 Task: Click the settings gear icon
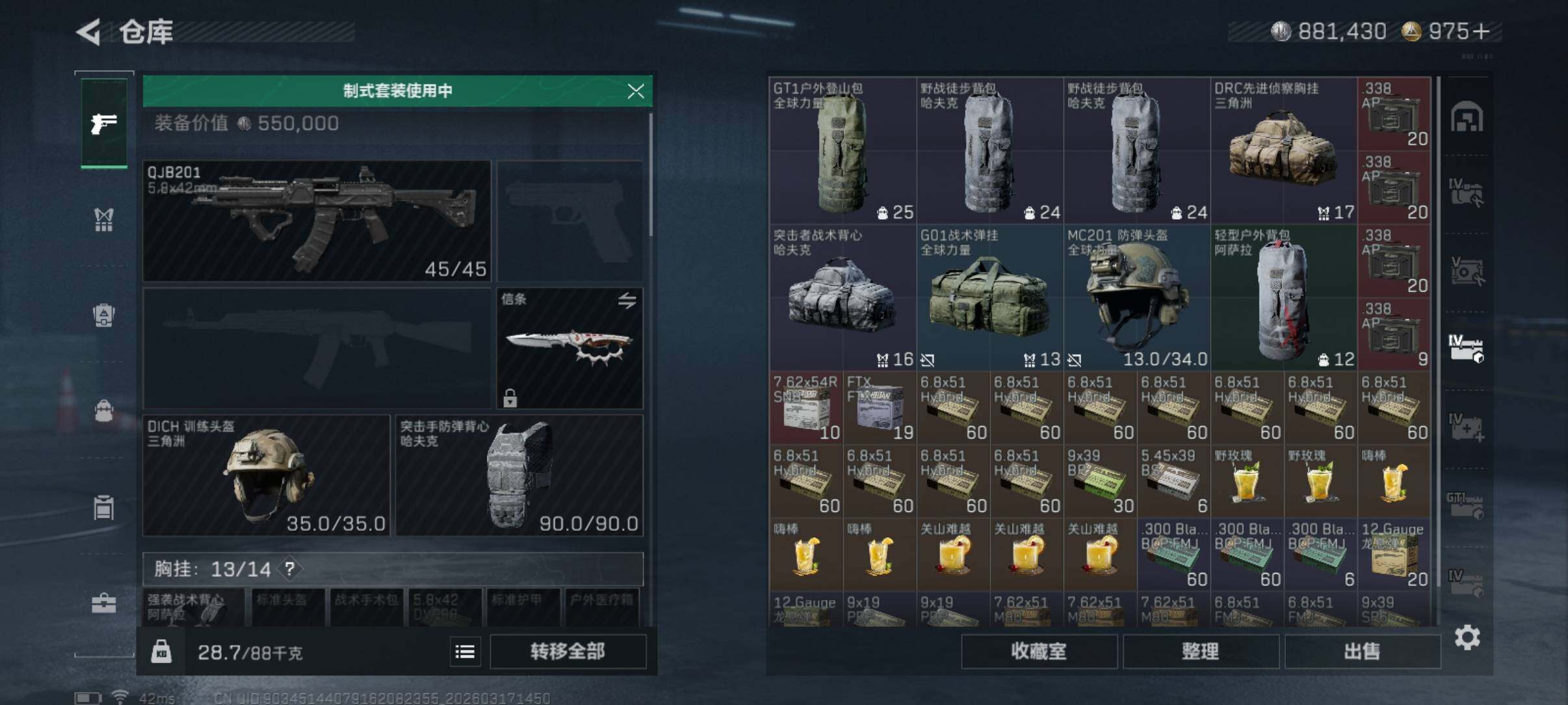point(1467,637)
